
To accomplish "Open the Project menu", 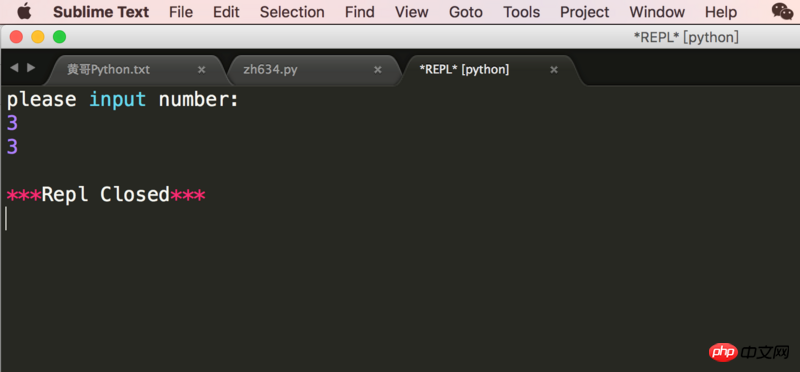I will pos(585,12).
